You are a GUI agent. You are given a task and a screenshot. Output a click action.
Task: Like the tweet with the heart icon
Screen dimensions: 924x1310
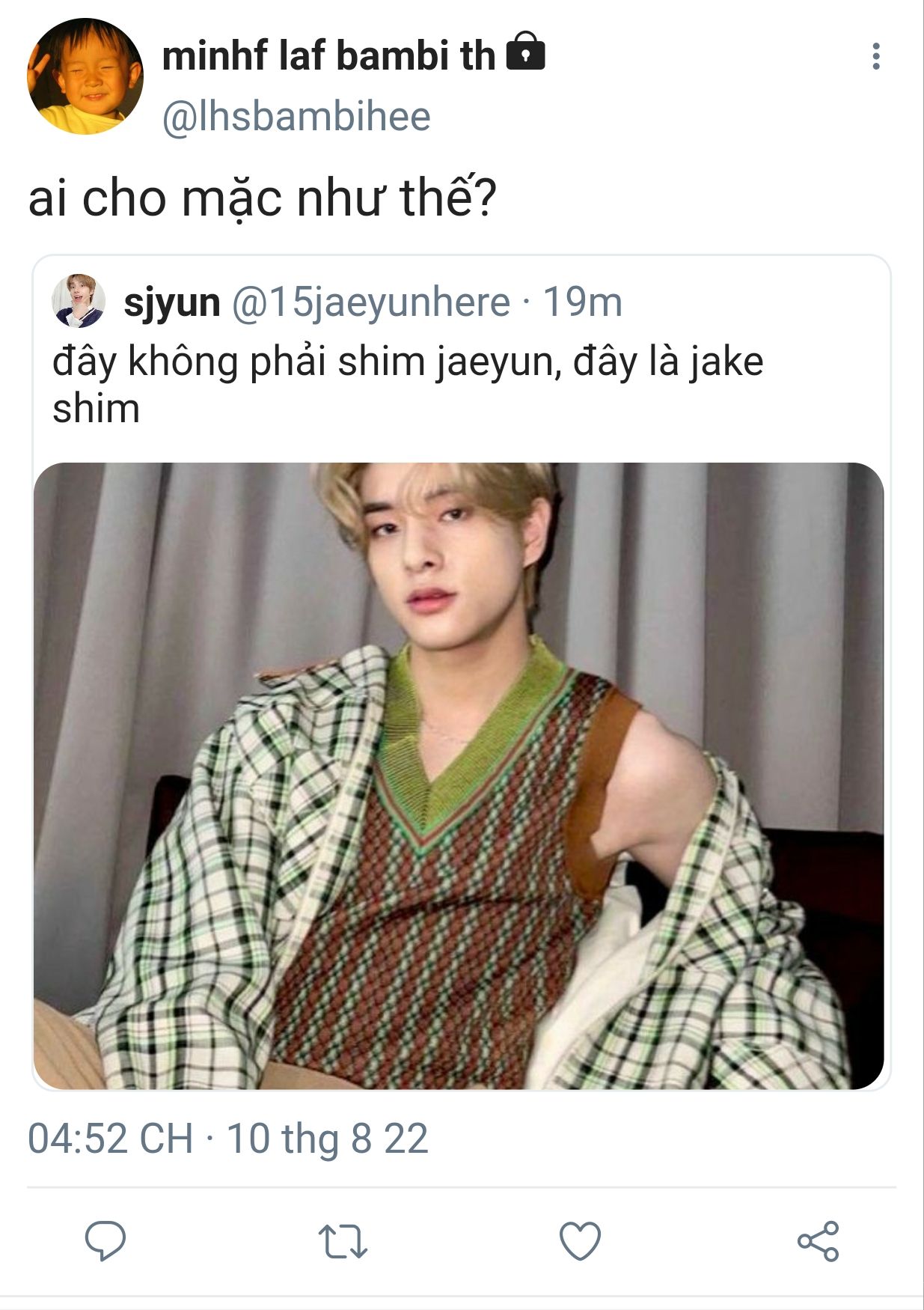click(581, 1240)
